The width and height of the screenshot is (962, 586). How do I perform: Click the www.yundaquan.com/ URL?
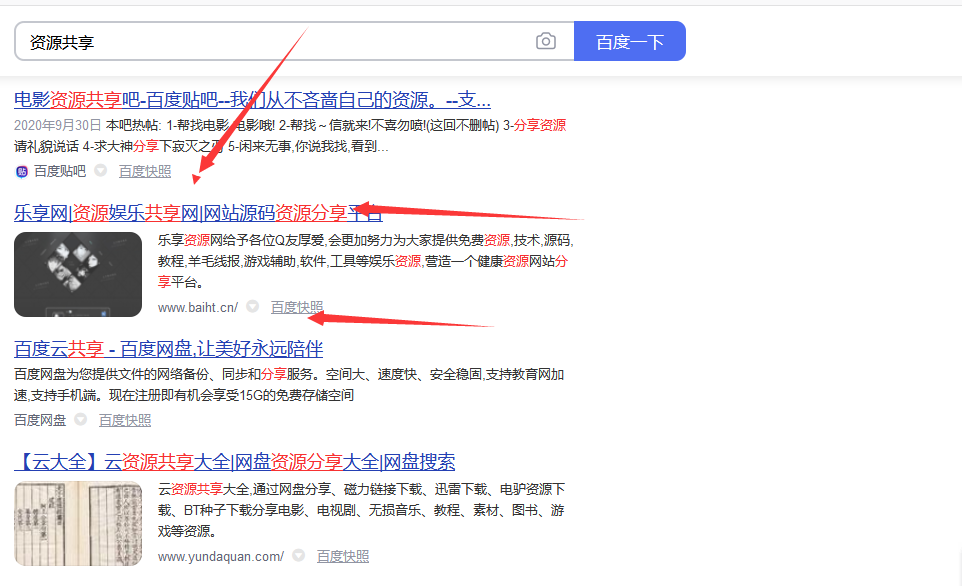pyautogui.click(x=221, y=557)
